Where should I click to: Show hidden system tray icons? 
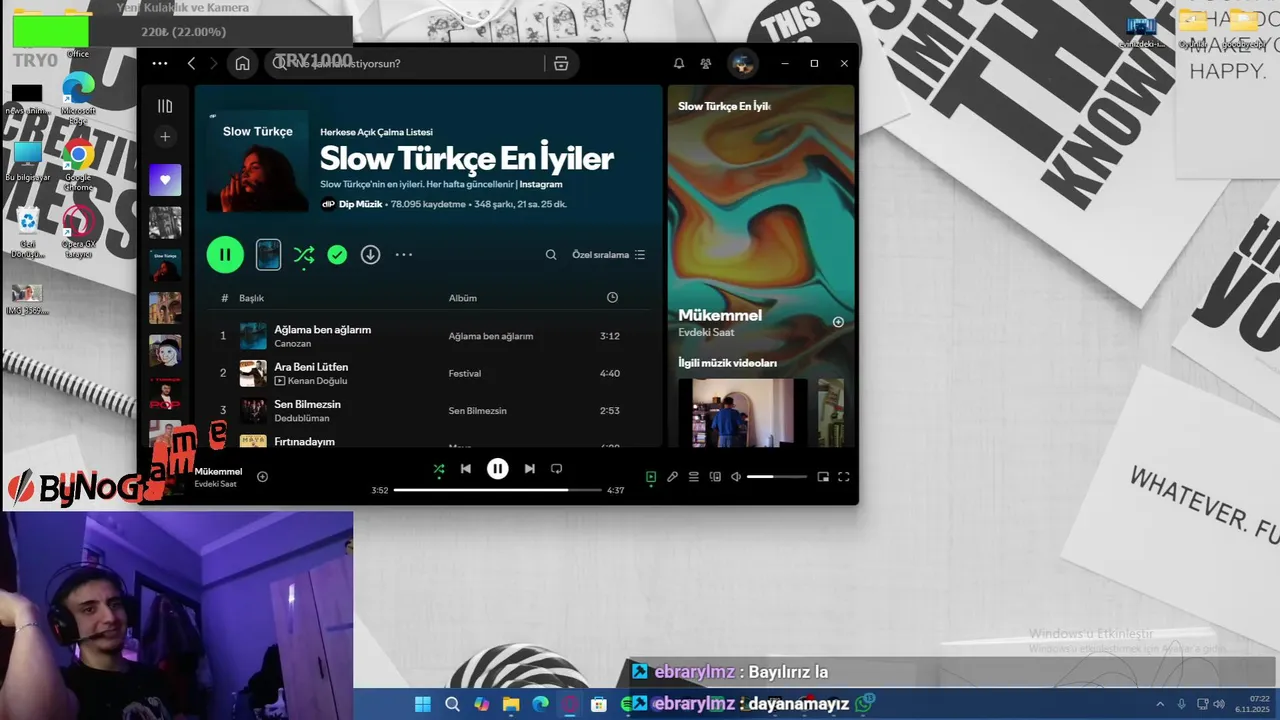point(1160,704)
